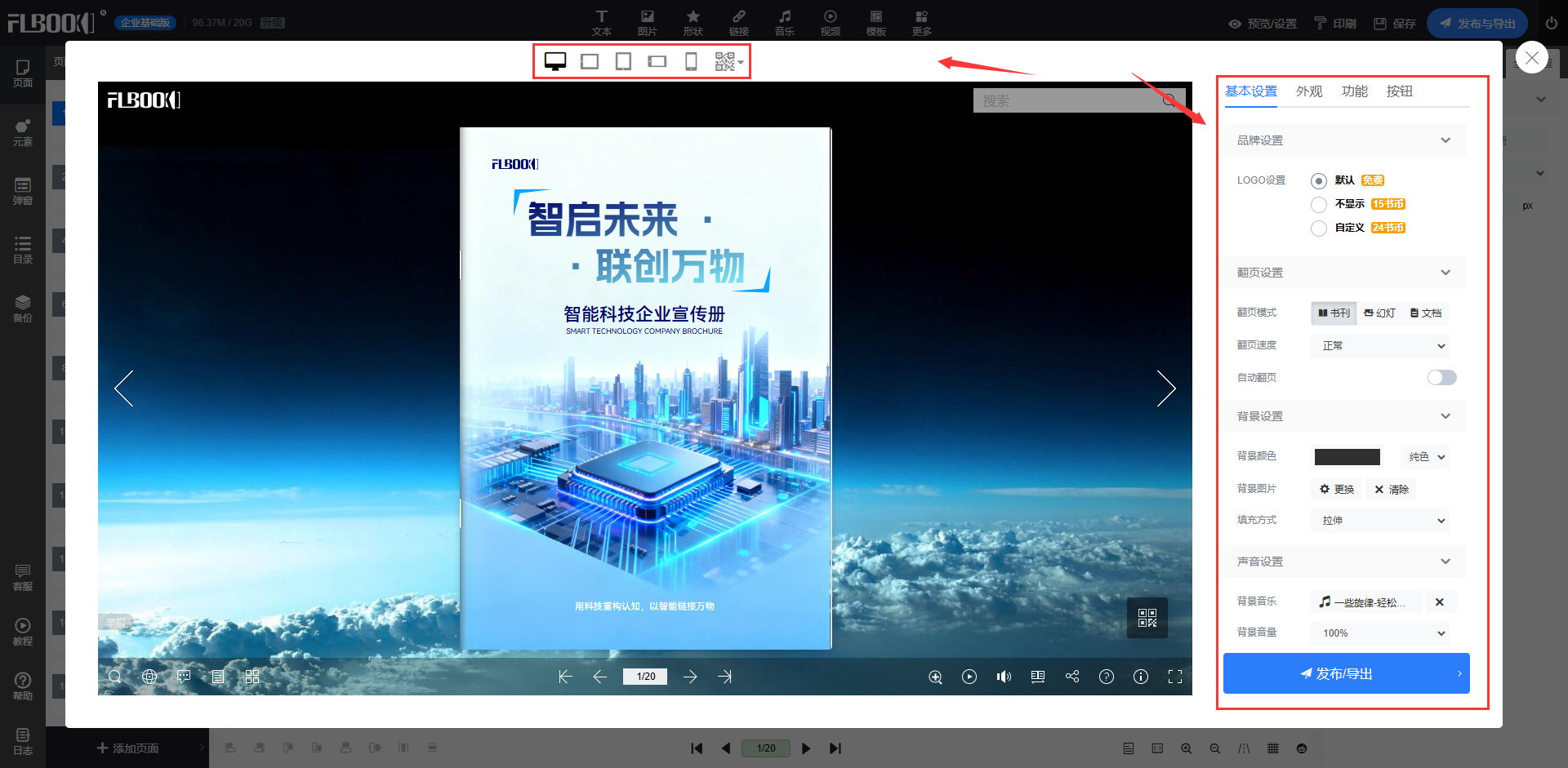The image size is (1568, 768).
Task: Click the dark 背景颜色 swatch
Action: [x=1347, y=457]
